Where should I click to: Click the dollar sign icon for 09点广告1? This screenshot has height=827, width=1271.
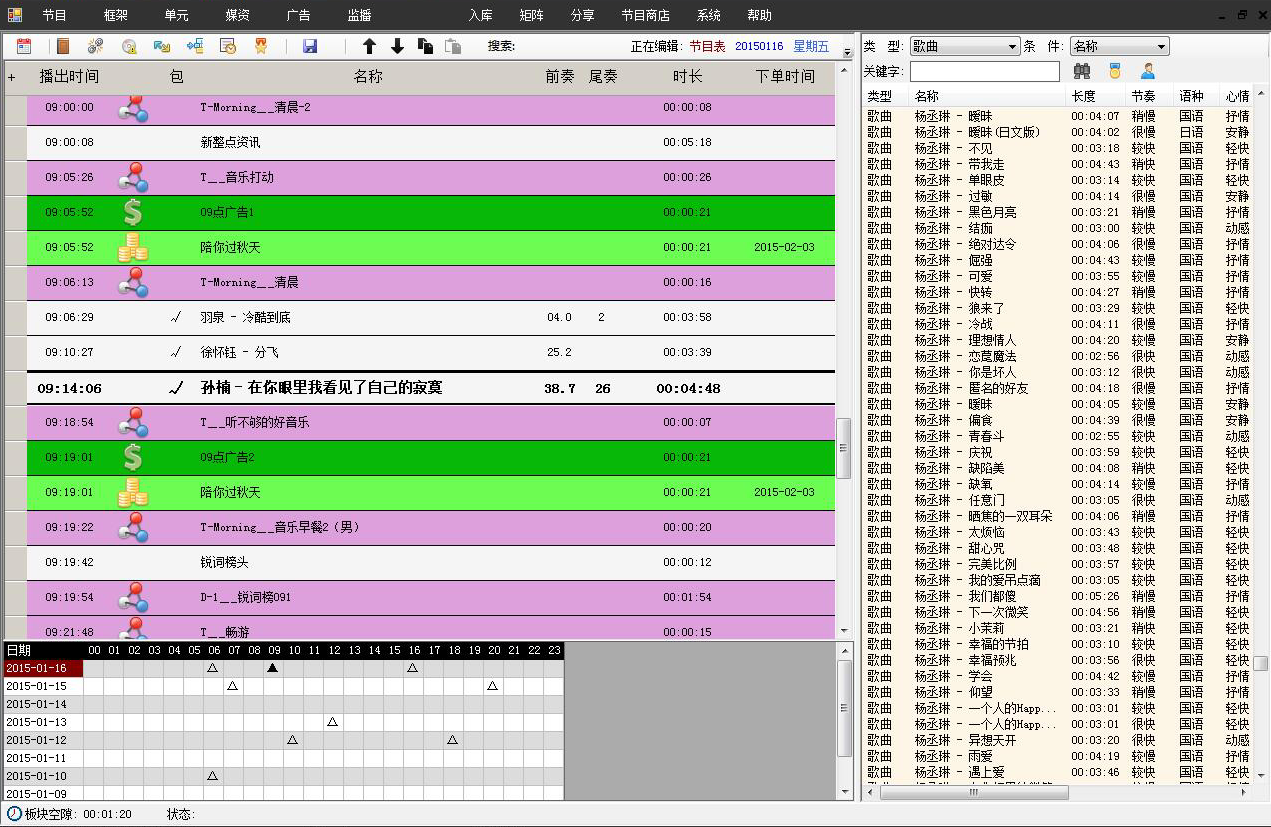tap(132, 212)
